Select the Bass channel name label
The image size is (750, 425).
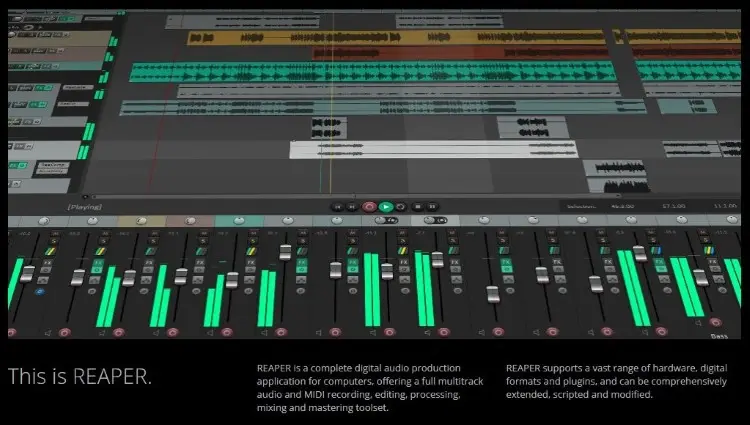coord(719,336)
